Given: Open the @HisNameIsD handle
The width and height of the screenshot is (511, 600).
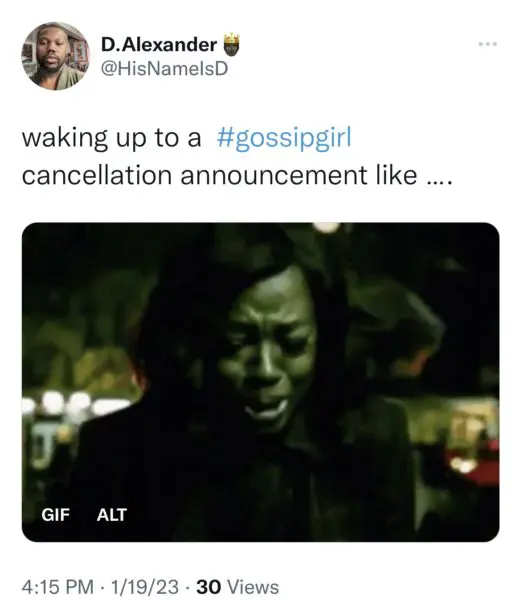Looking at the screenshot, I should [x=164, y=69].
